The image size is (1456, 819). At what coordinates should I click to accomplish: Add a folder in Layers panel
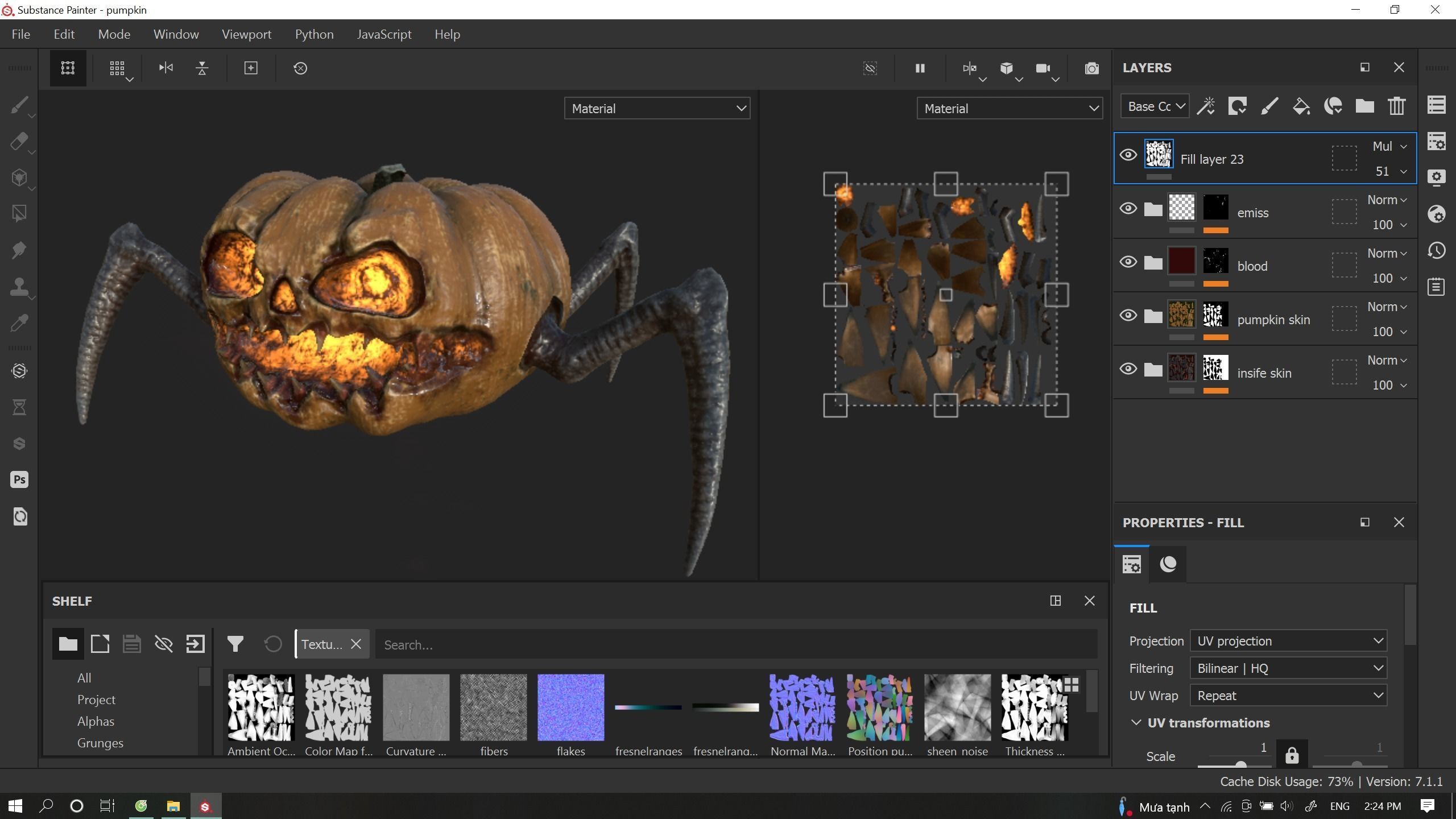click(1365, 106)
